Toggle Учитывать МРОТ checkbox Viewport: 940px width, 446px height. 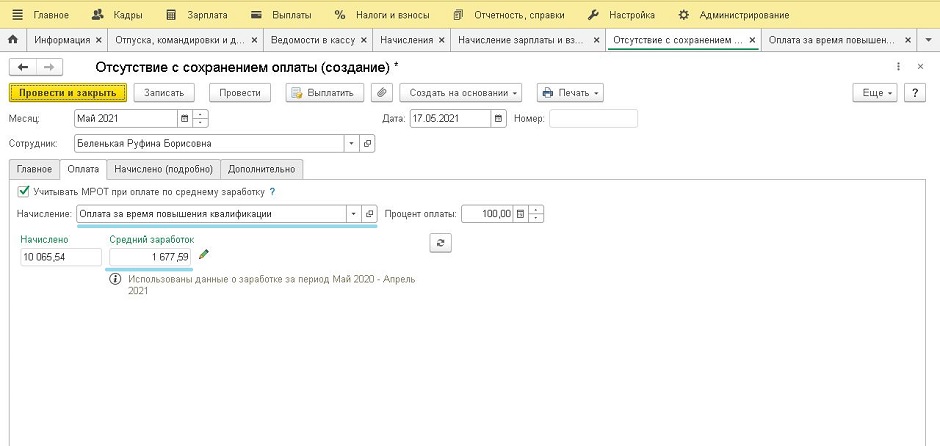point(23,191)
